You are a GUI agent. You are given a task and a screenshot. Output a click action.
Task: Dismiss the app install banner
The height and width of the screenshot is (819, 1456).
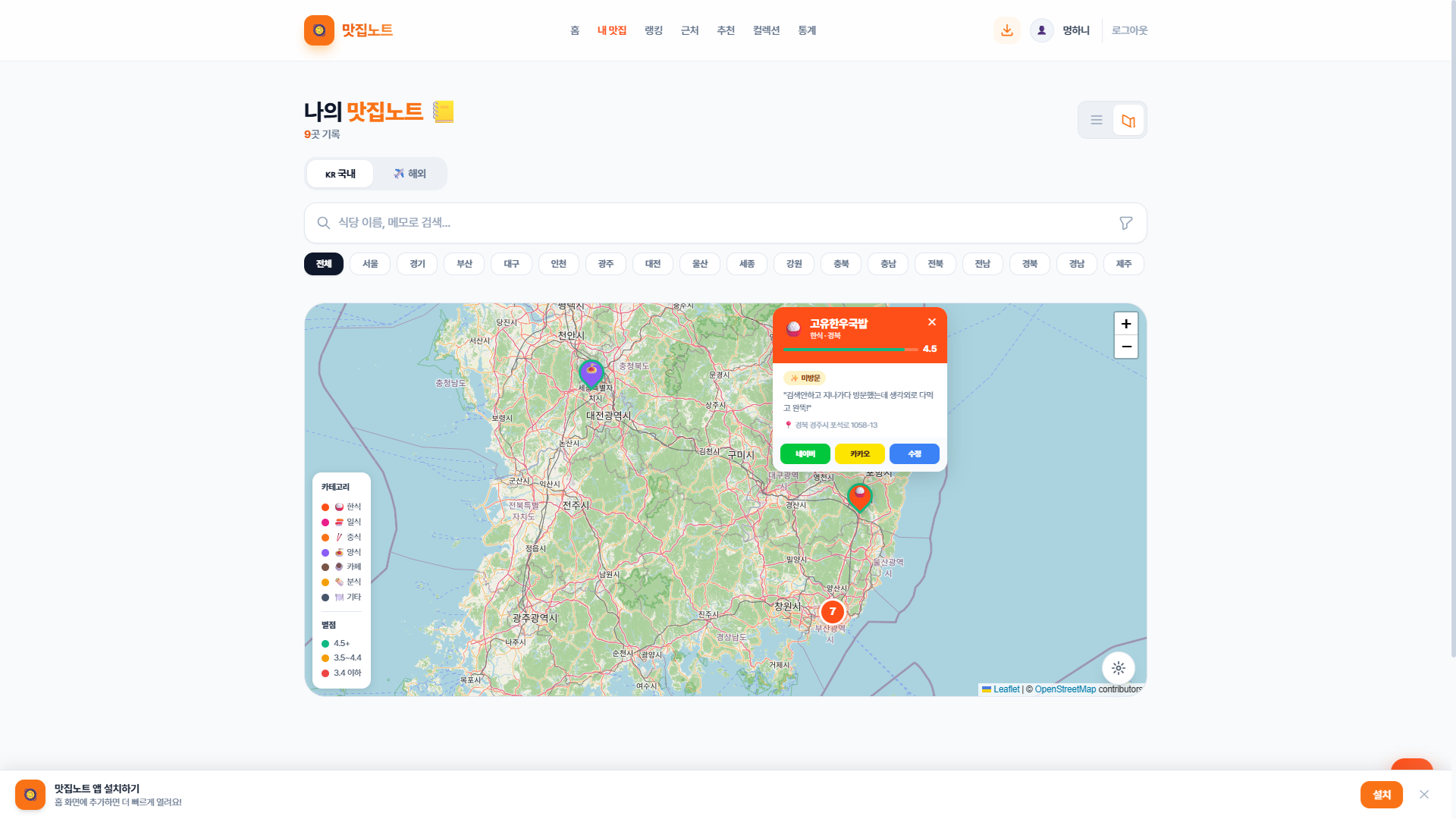tap(1424, 795)
